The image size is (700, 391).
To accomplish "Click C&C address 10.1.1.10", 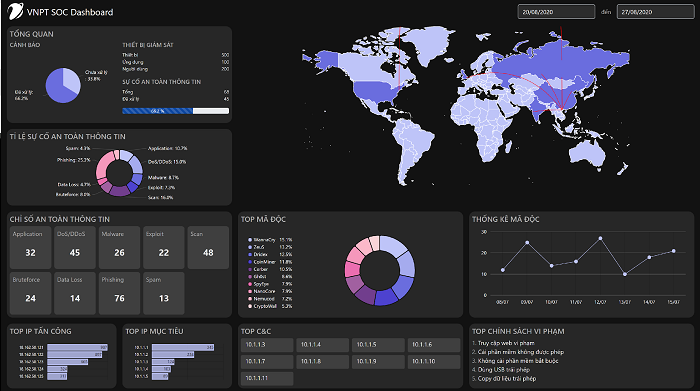I will click(x=433, y=362).
